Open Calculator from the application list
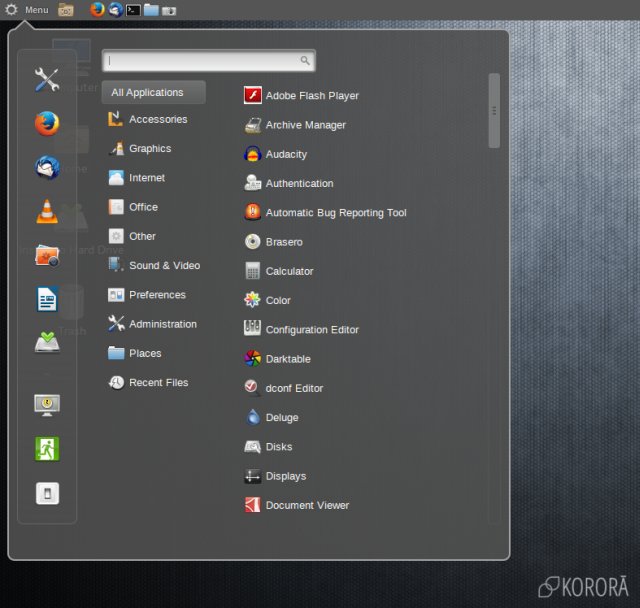 coord(289,271)
